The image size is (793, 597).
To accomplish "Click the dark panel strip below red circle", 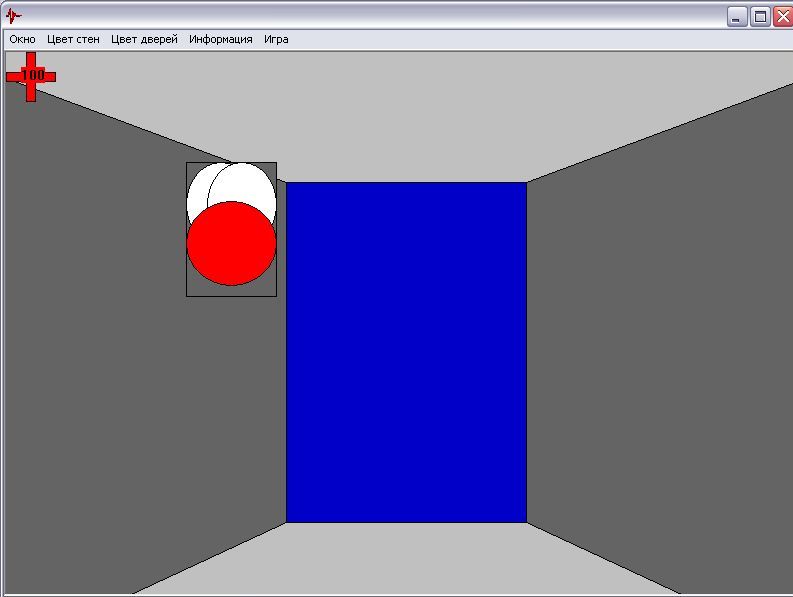I will (231, 290).
